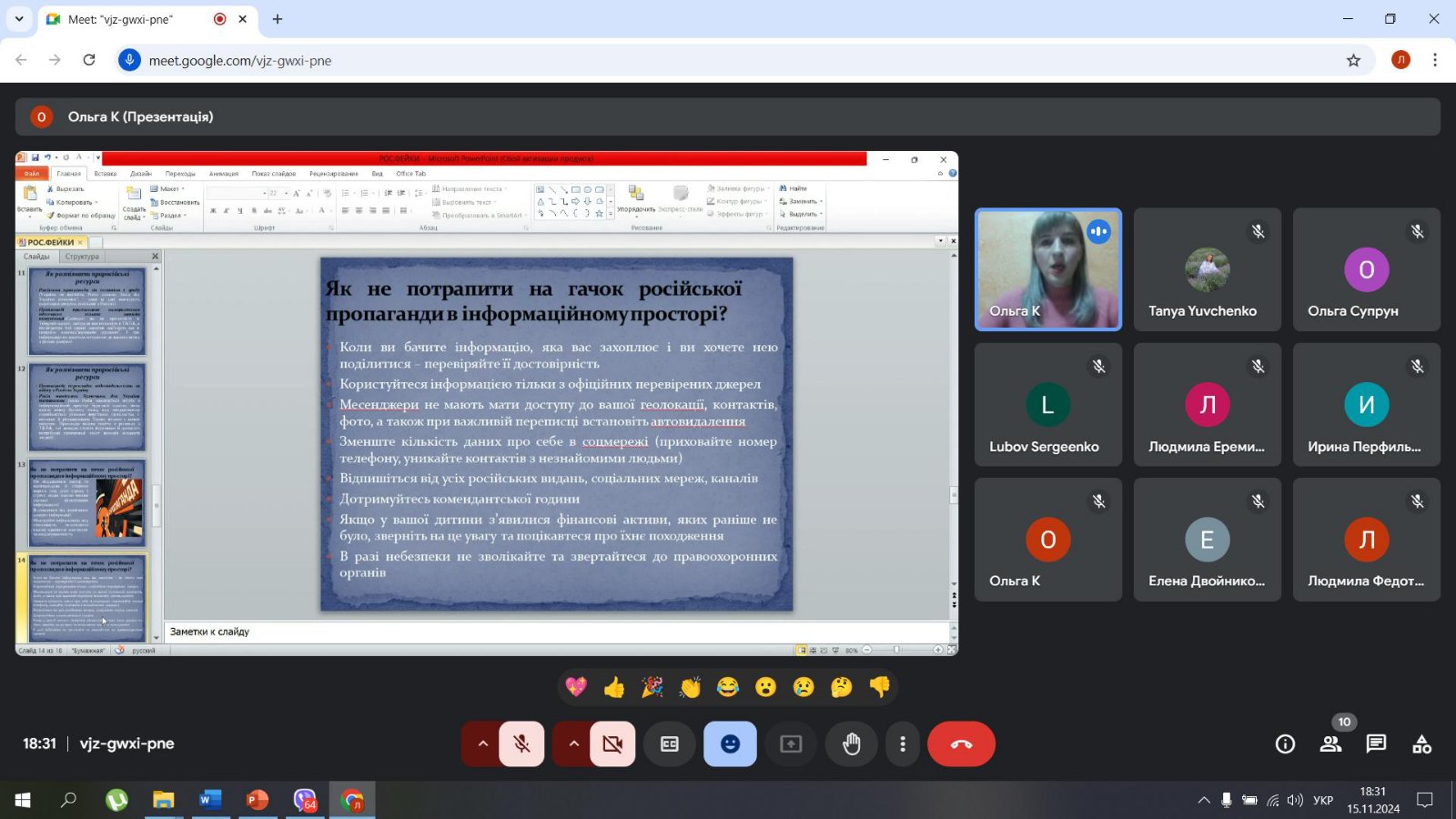
Task: Raise your hand in the meeting
Action: [x=851, y=744]
